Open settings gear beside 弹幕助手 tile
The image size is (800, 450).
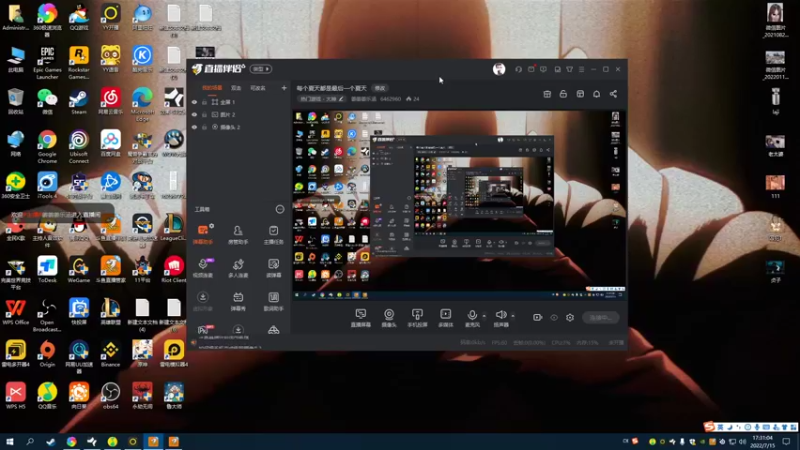point(211,226)
